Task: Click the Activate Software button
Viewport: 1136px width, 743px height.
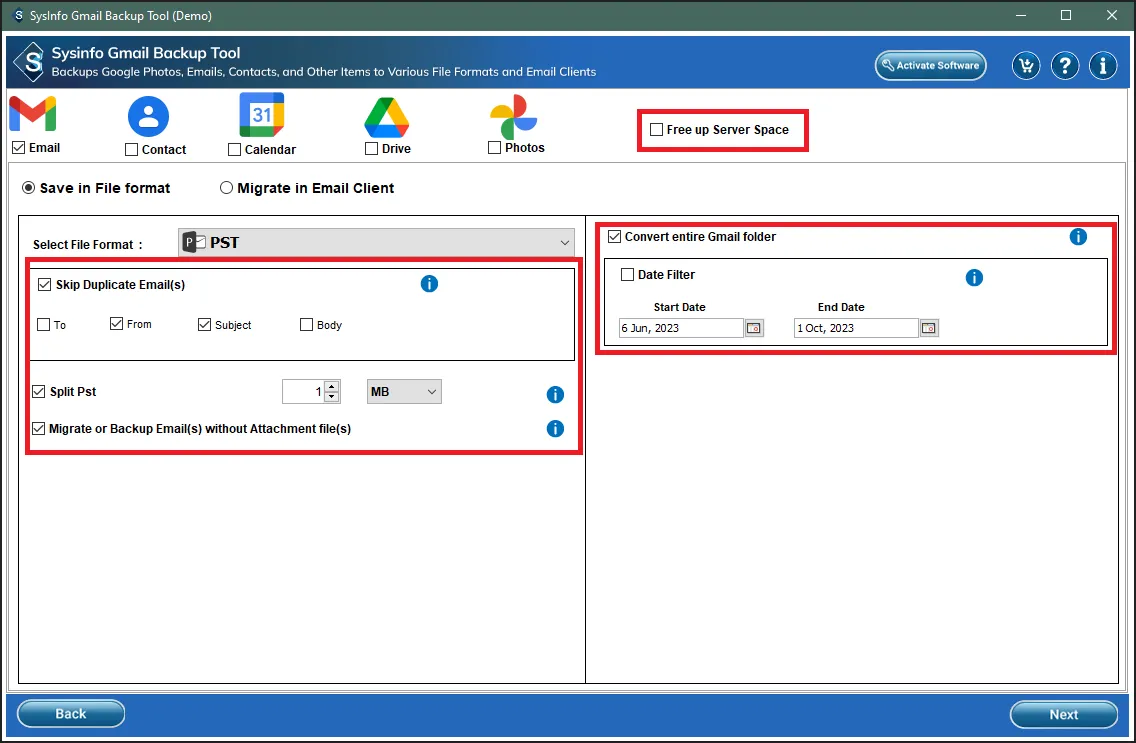Action: tap(930, 65)
